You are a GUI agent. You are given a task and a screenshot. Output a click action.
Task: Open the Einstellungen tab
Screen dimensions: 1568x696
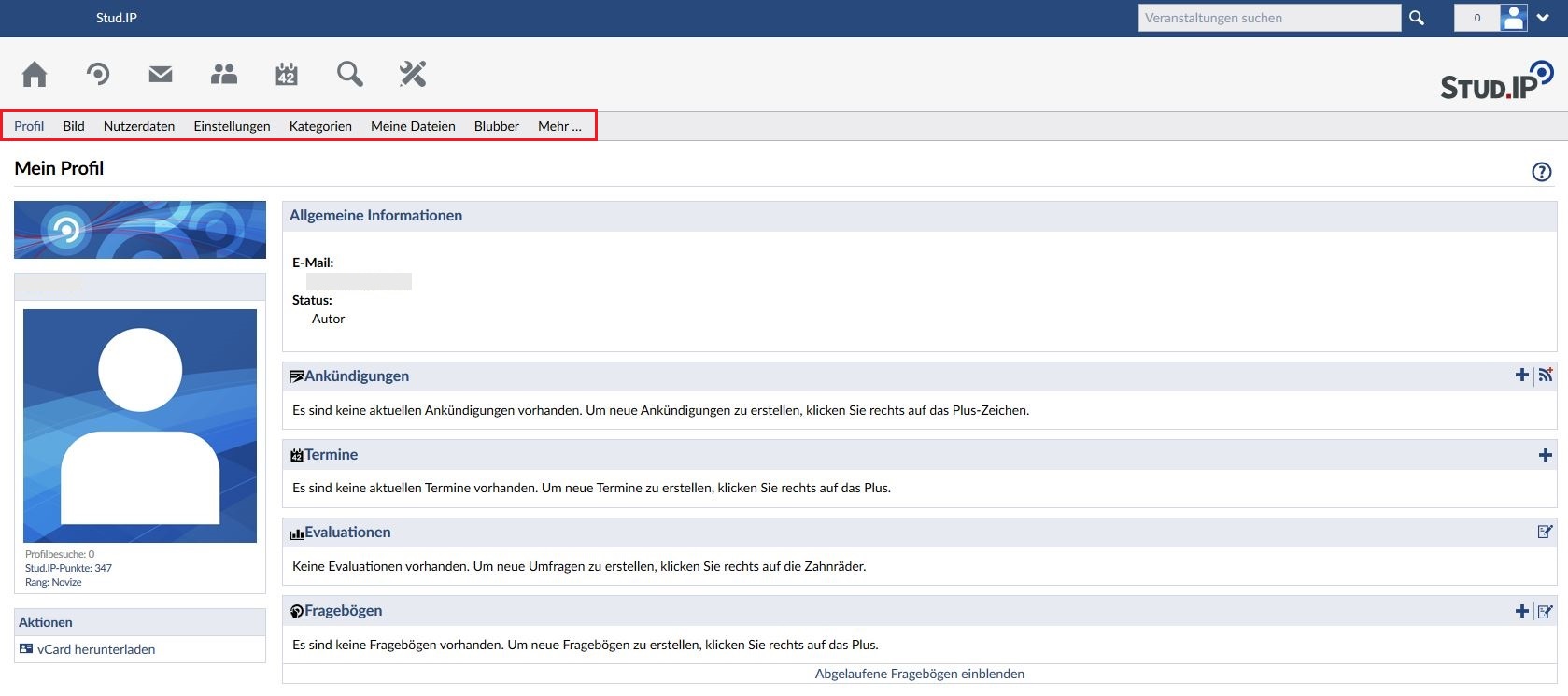pos(232,126)
